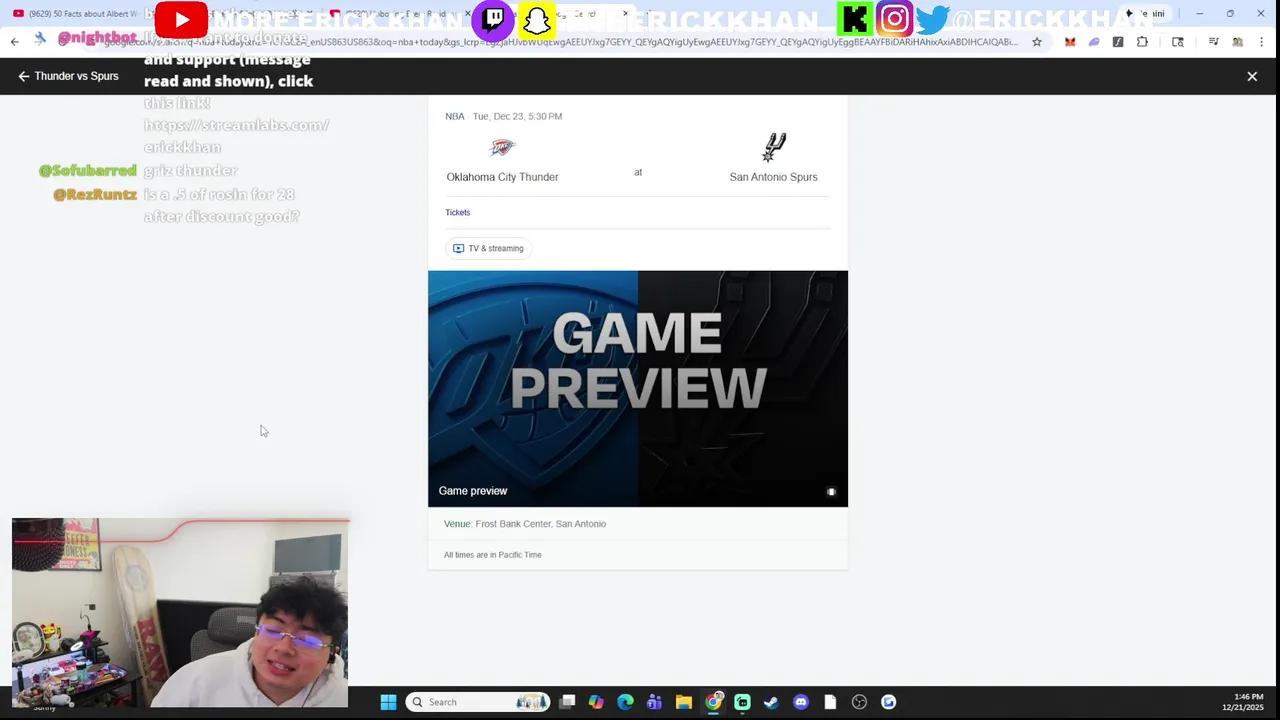Open the MetaMask fox extension
Screen dimensions: 1280x720
(1070, 42)
